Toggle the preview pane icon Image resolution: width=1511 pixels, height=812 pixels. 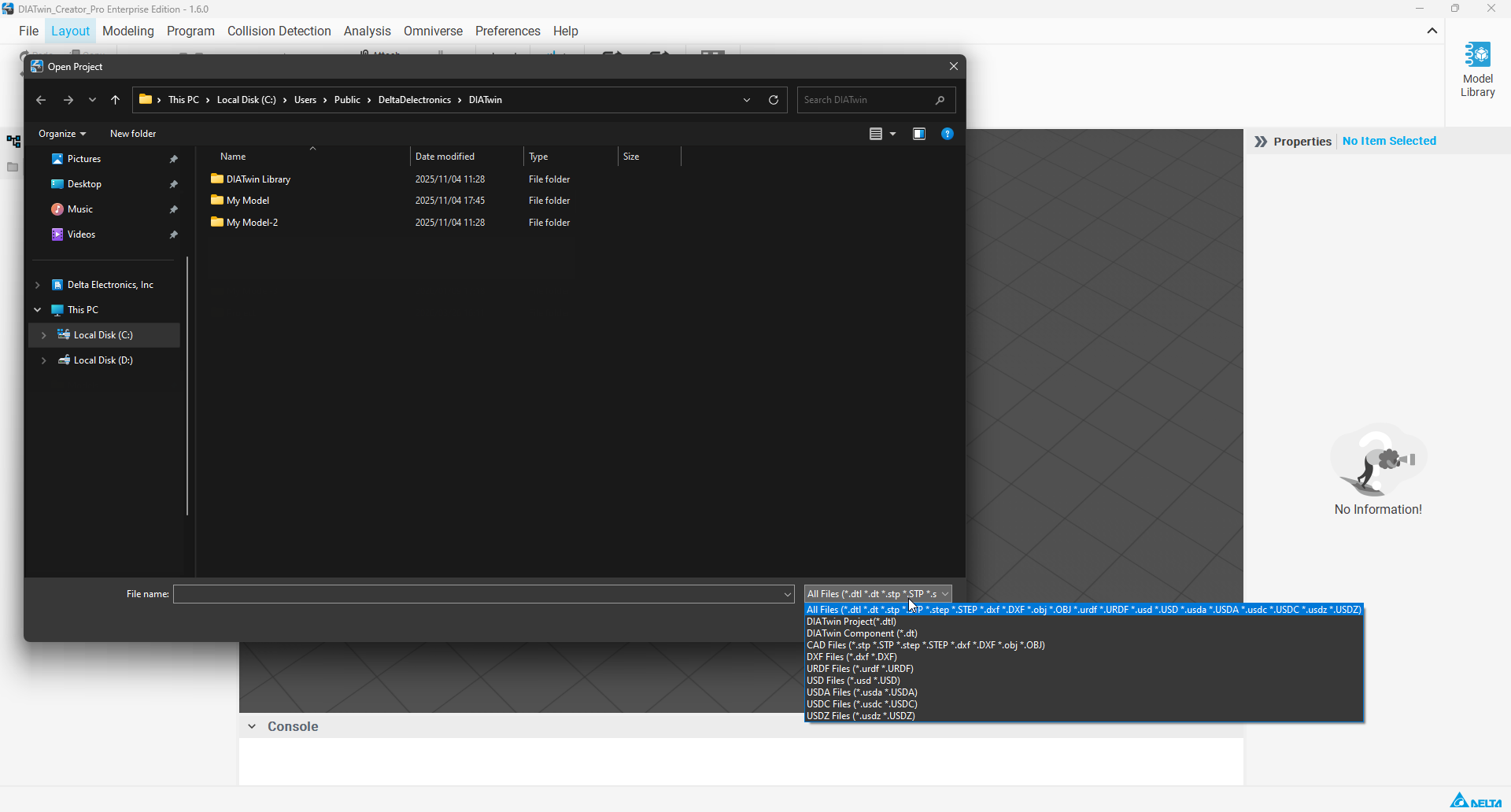[919, 134]
